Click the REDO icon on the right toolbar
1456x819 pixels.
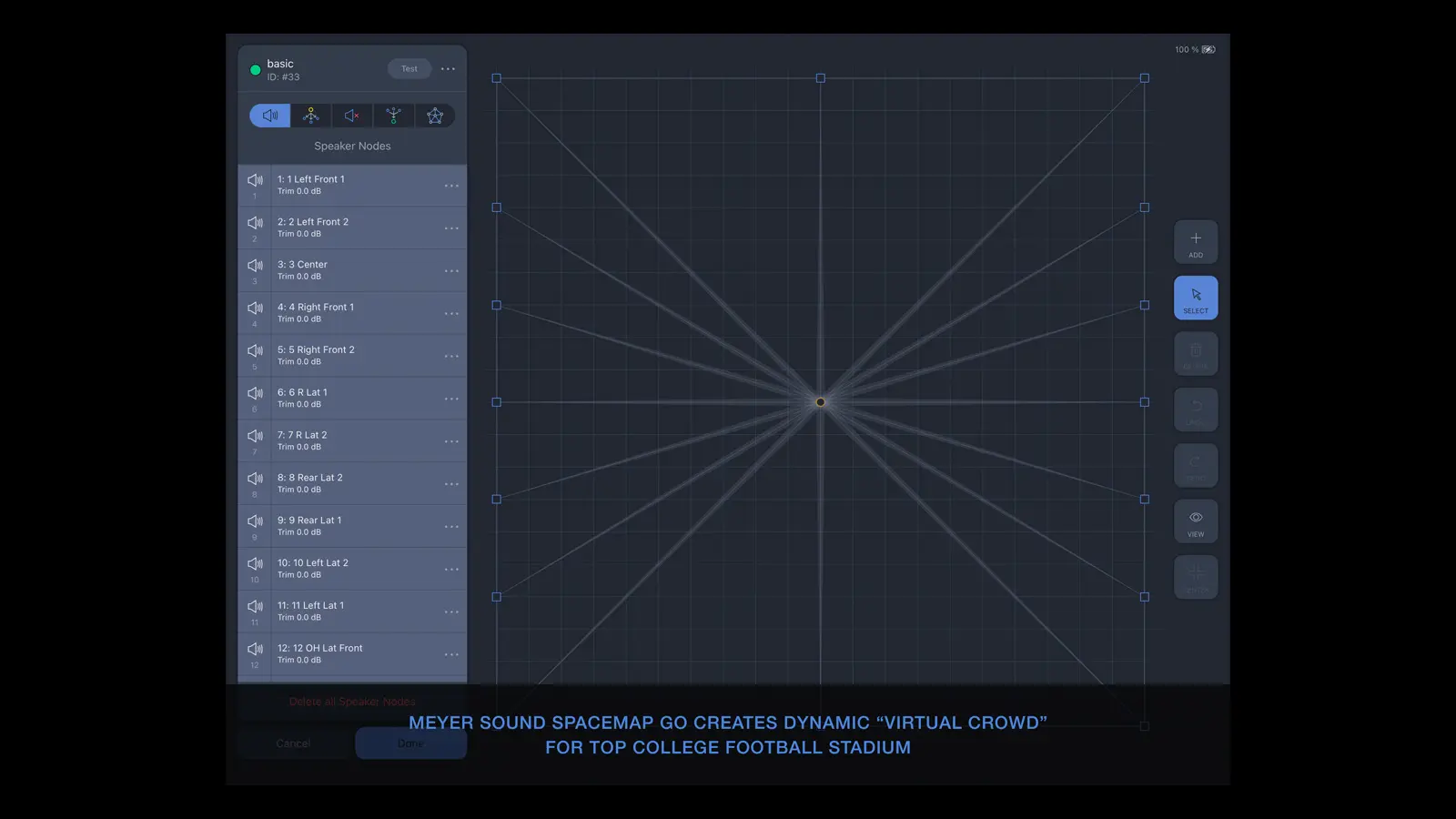pyautogui.click(x=1196, y=465)
